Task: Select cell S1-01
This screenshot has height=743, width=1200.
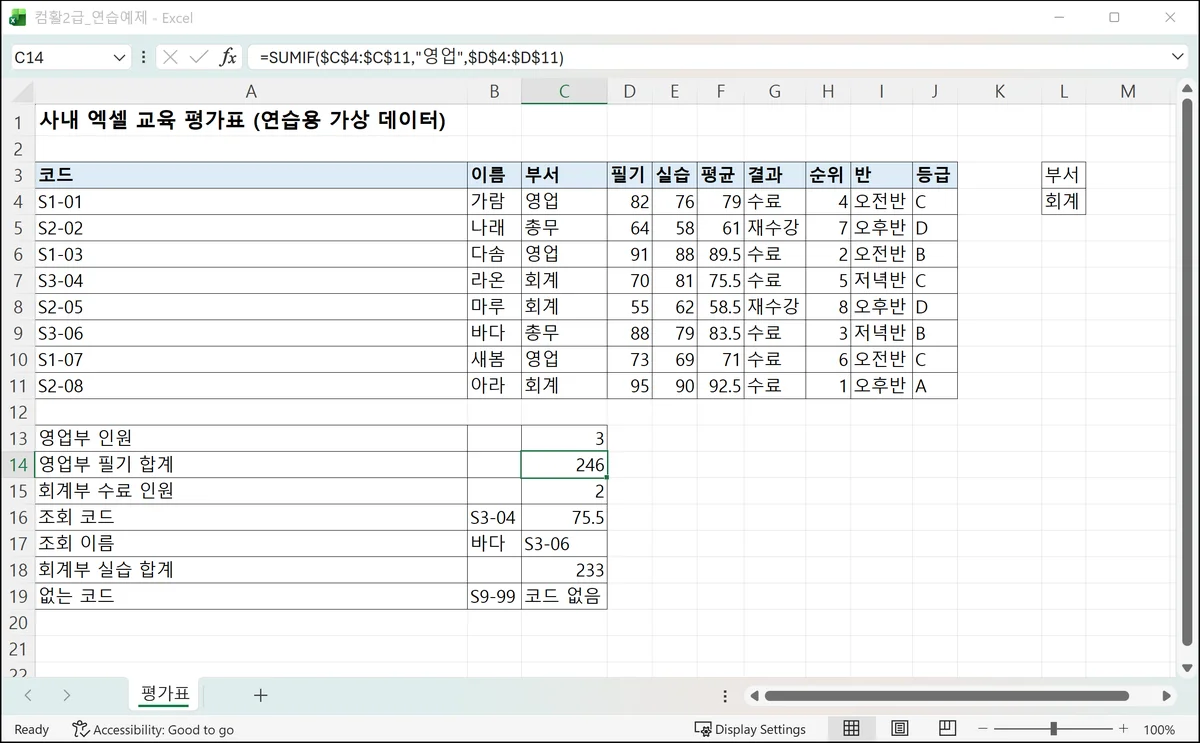Action: 251,201
